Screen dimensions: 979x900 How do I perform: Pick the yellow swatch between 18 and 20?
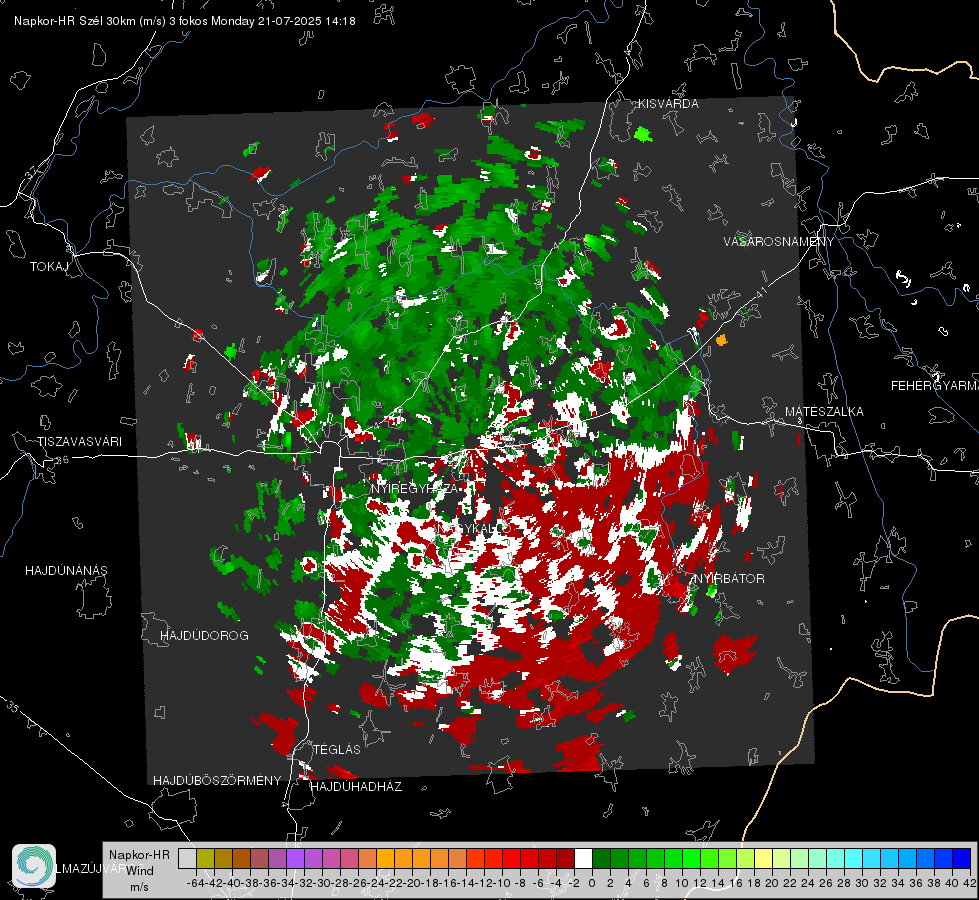coord(763,859)
